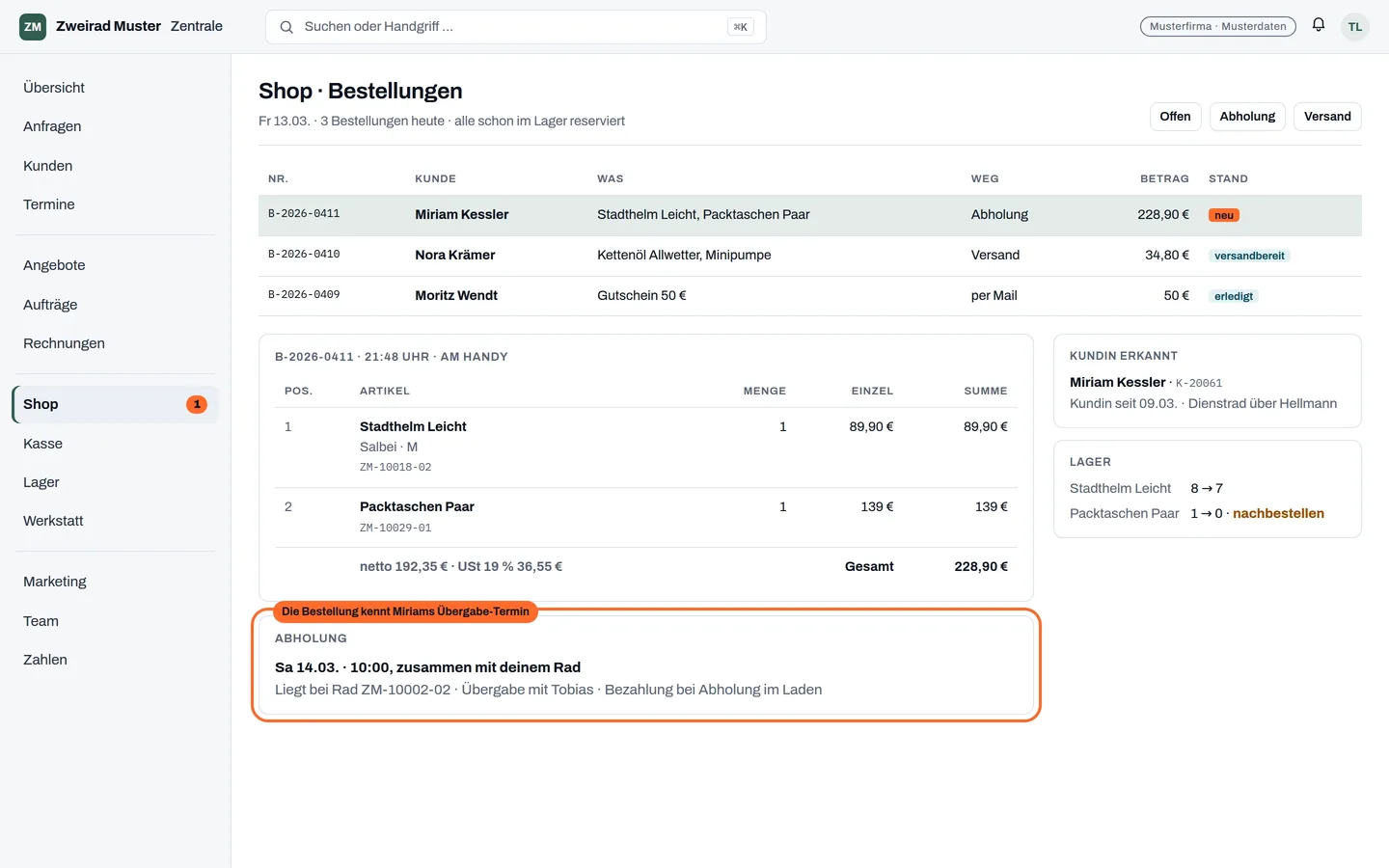Image resolution: width=1389 pixels, height=868 pixels.
Task: Navigate to Marketing
Action: point(116,582)
